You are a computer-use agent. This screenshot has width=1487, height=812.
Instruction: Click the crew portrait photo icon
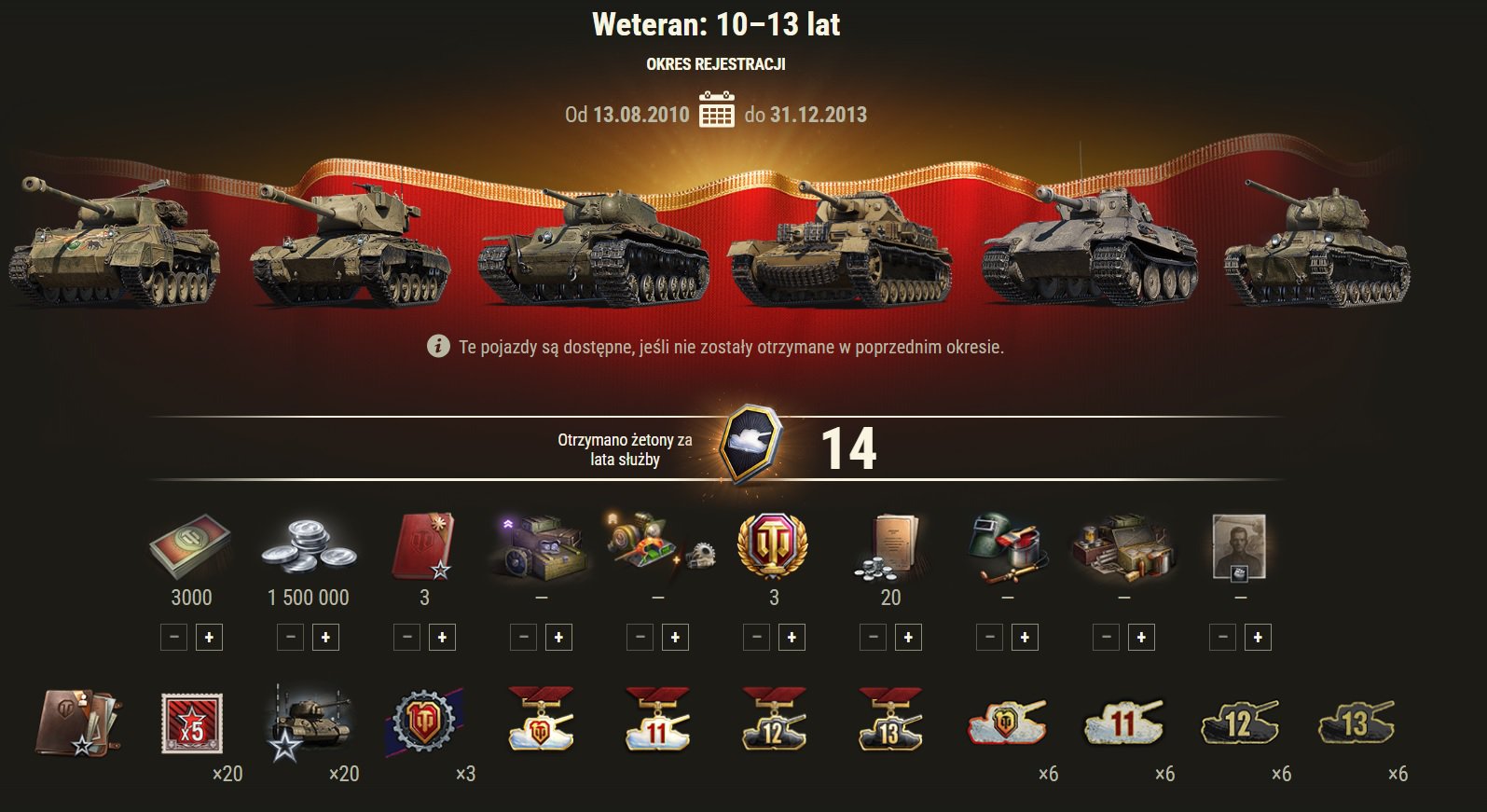(x=1239, y=546)
